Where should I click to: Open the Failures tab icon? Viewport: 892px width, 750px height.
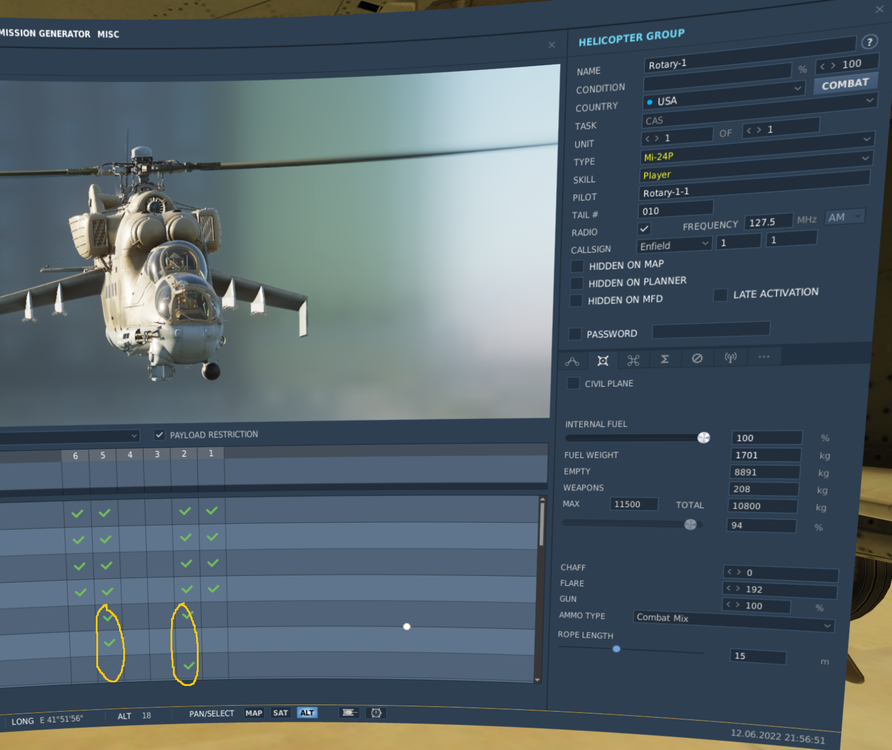[697, 358]
